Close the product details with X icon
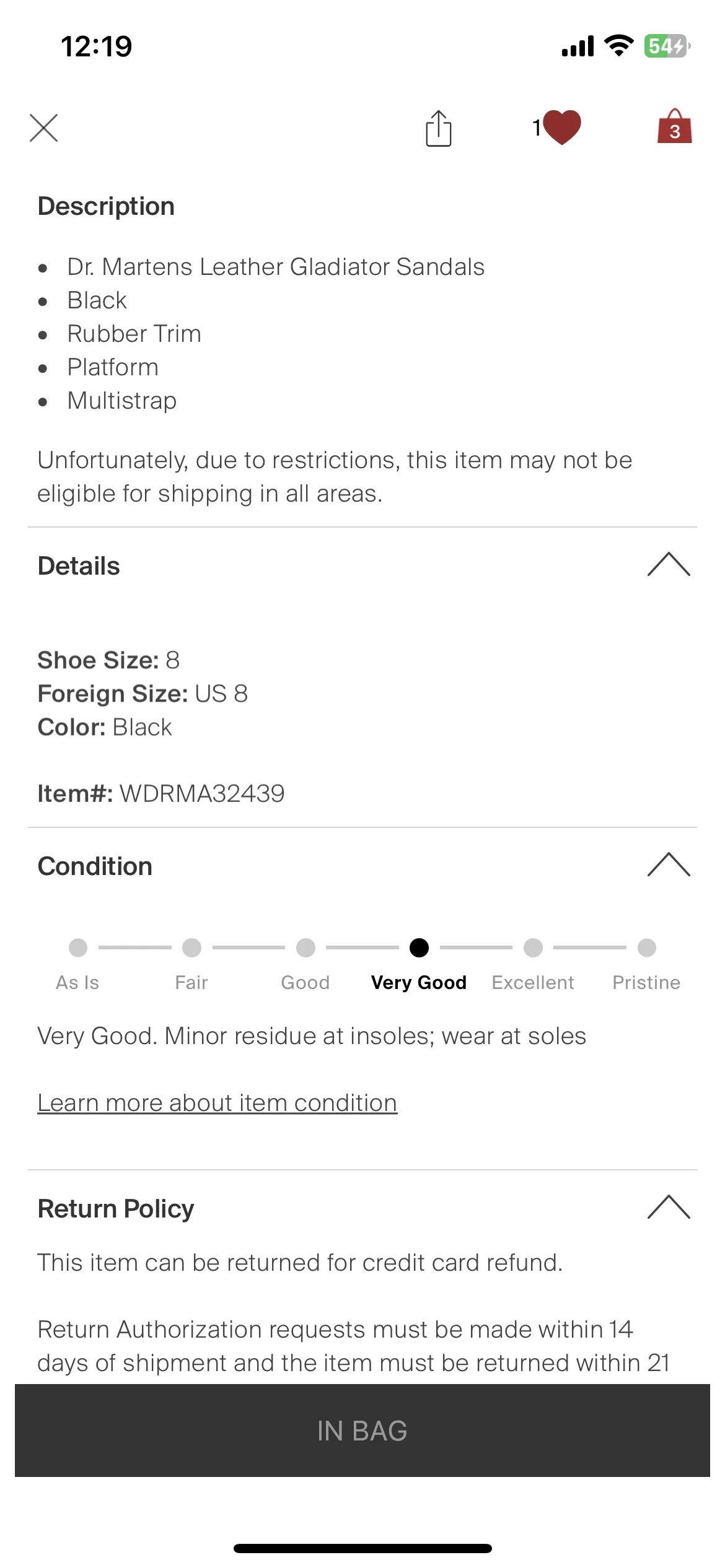This screenshot has width=725, height=1568. point(43,128)
